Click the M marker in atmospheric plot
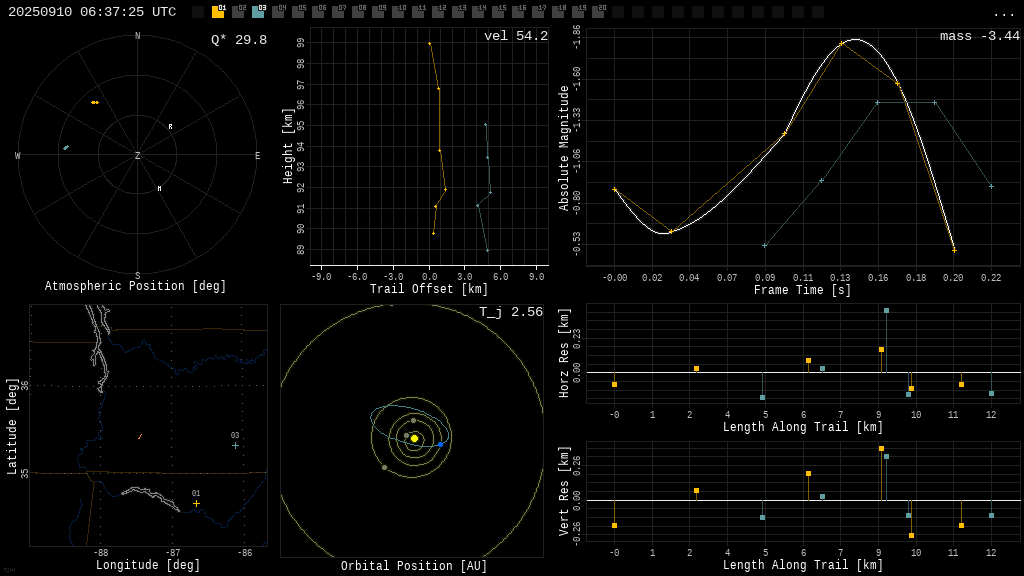This screenshot has height=576, width=1024. pyautogui.click(x=159, y=189)
